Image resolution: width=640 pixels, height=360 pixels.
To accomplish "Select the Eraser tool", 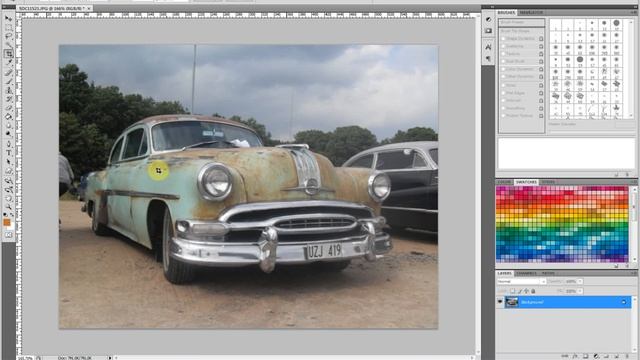I will 8,108.
